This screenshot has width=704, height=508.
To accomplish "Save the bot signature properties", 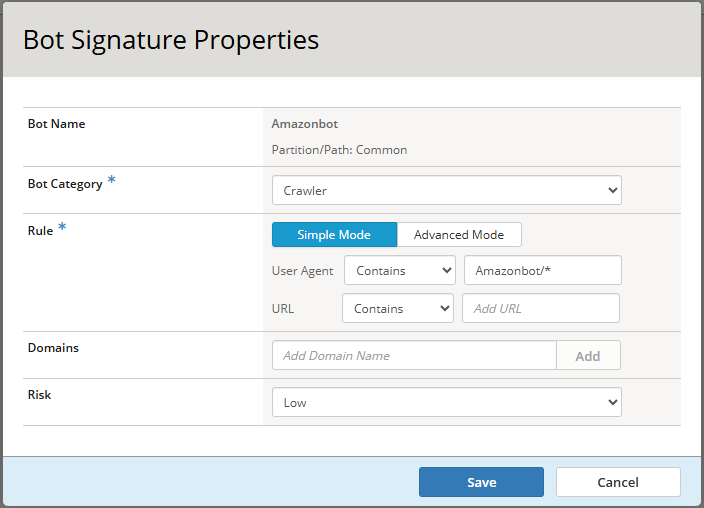I will click(x=481, y=482).
